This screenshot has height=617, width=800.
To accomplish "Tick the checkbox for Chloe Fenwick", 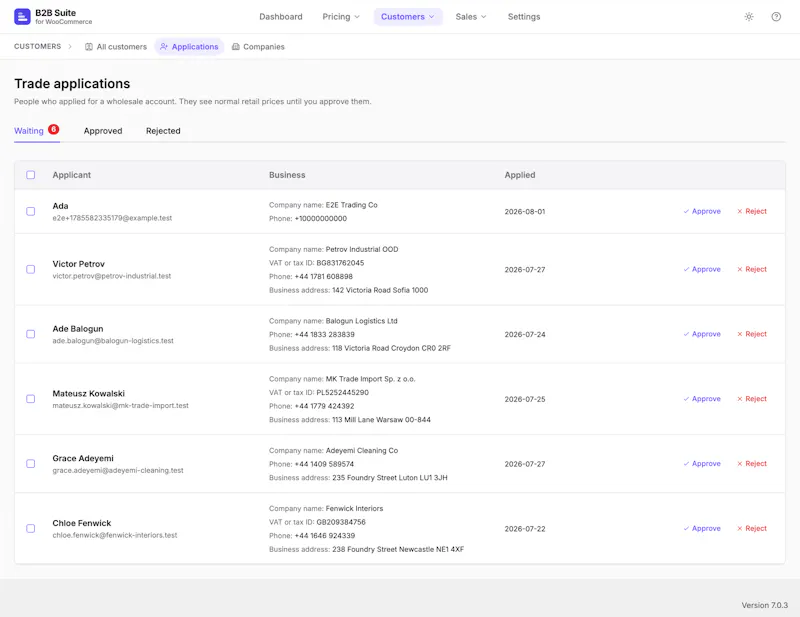I will pyautogui.click(x=31, y=528).
